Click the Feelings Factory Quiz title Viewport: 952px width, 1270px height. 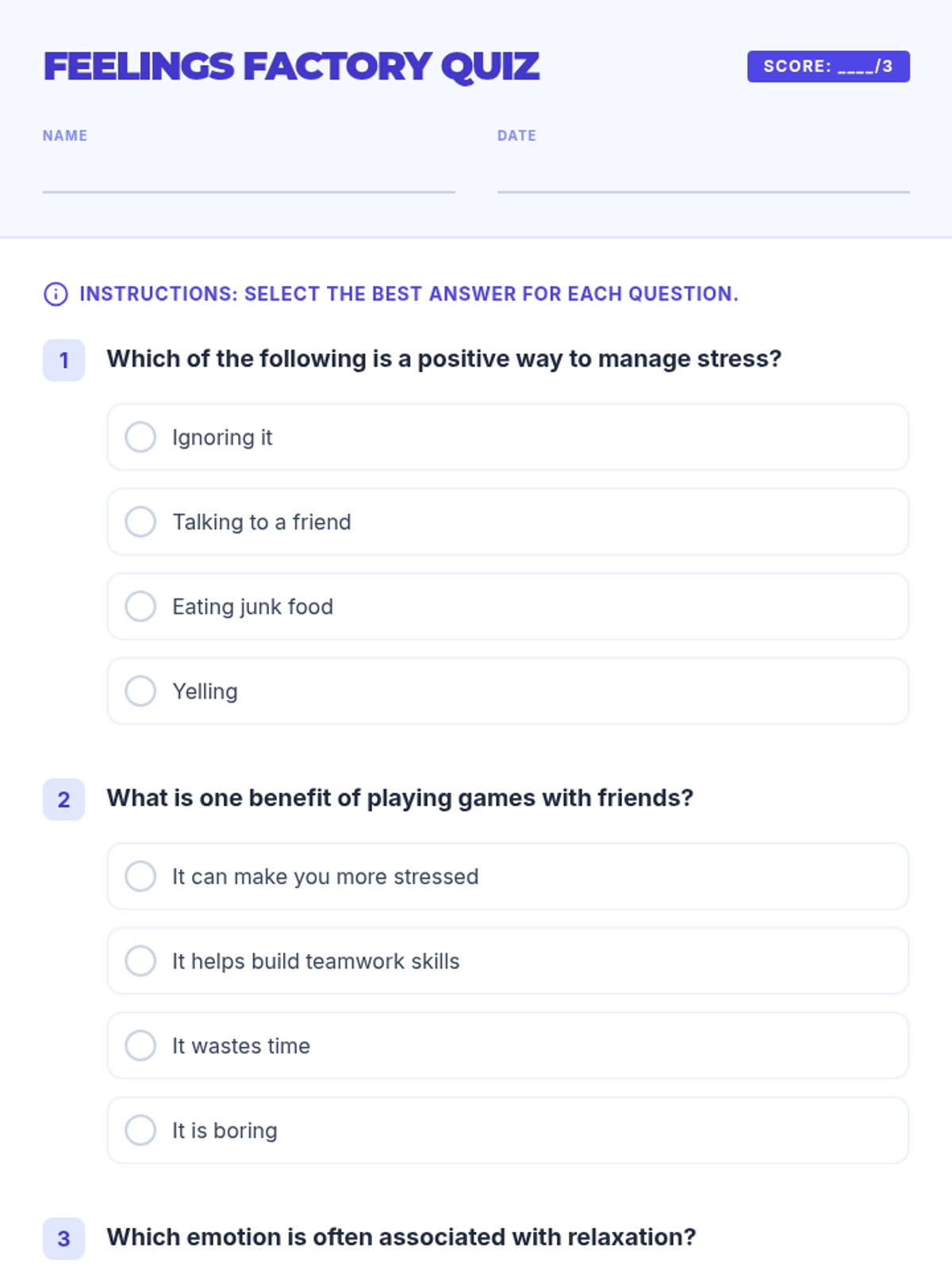point(291,67)
